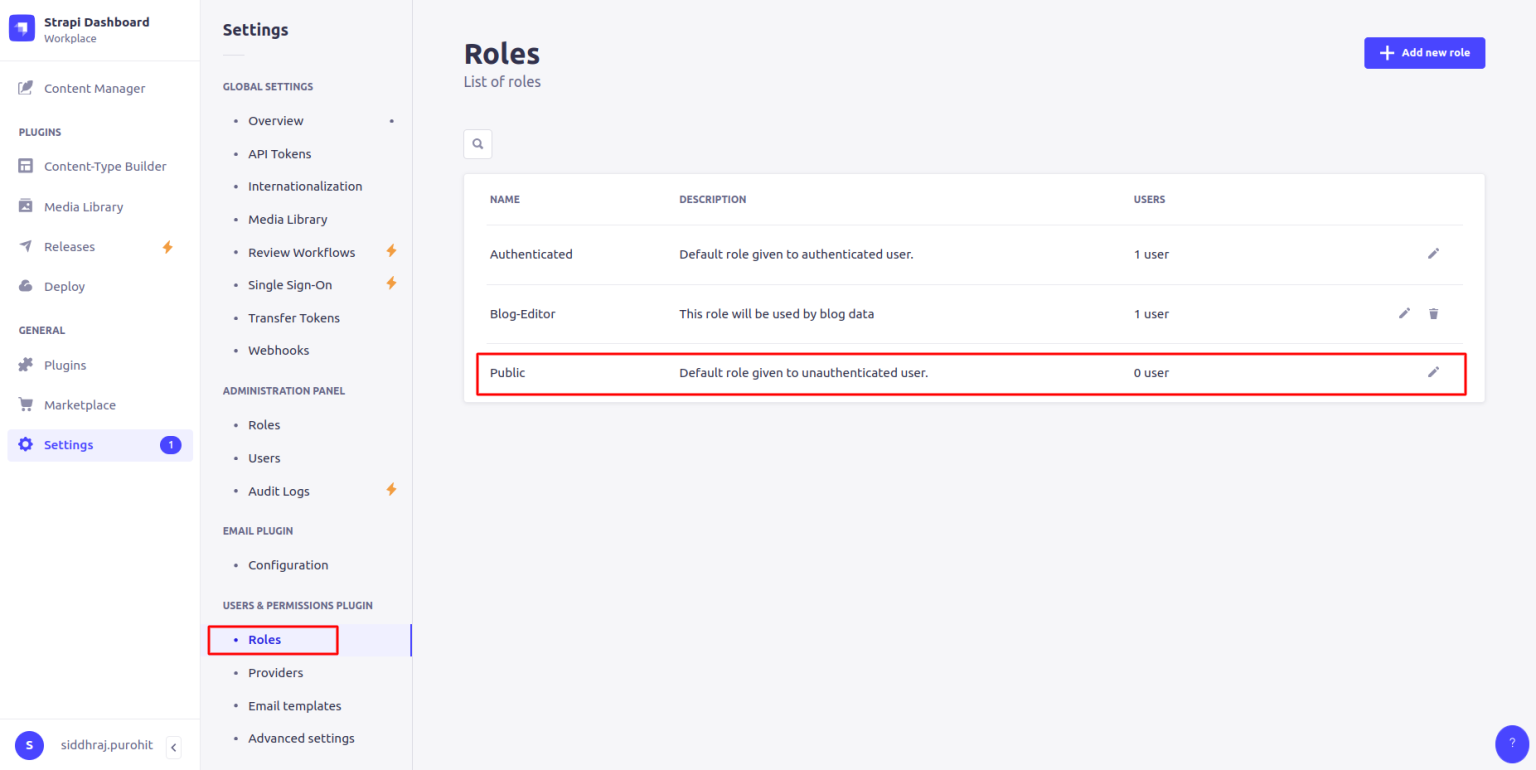Click the search icon above the roles table
Image resolution: width=1536 pixels, height=770 pixels.
[477, 144]
